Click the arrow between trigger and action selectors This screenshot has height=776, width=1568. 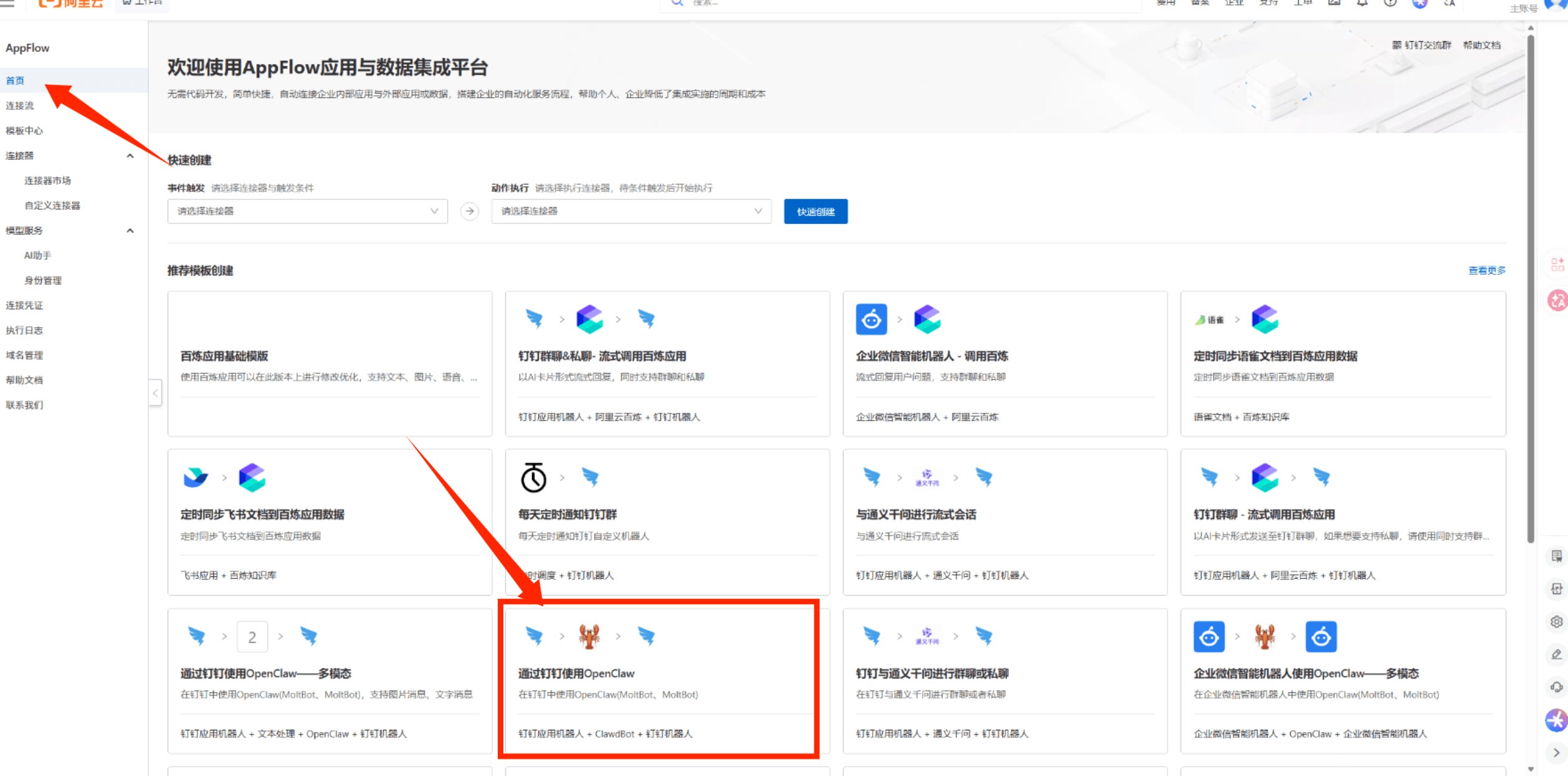(470, 211)
